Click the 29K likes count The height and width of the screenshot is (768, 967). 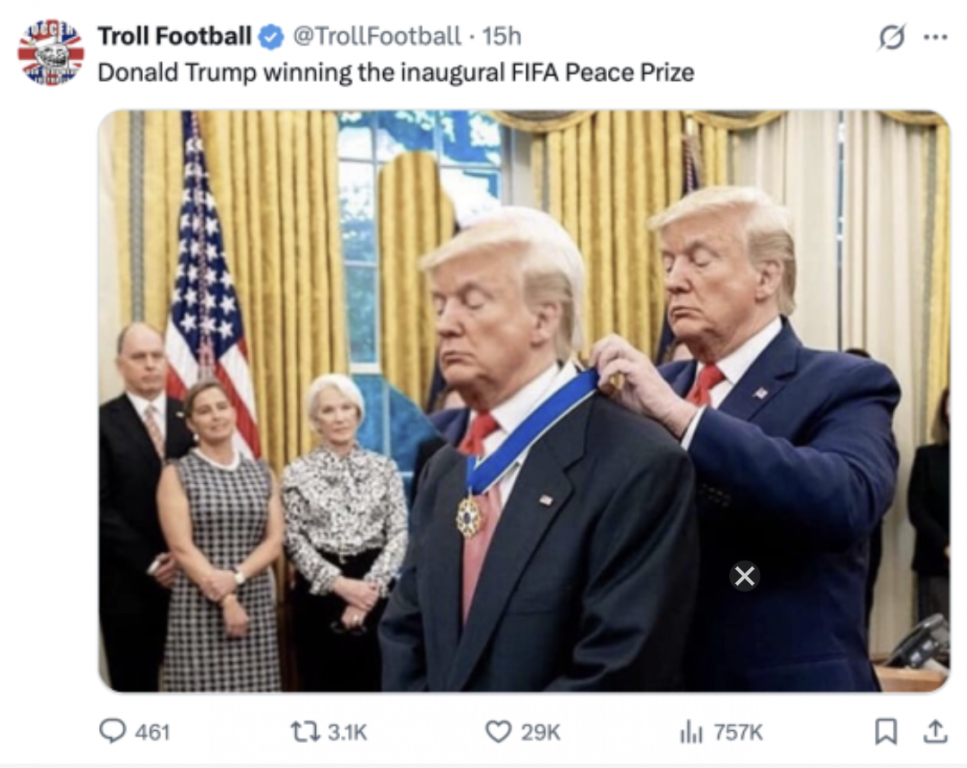pyautogui.click(x=540, y=732)
